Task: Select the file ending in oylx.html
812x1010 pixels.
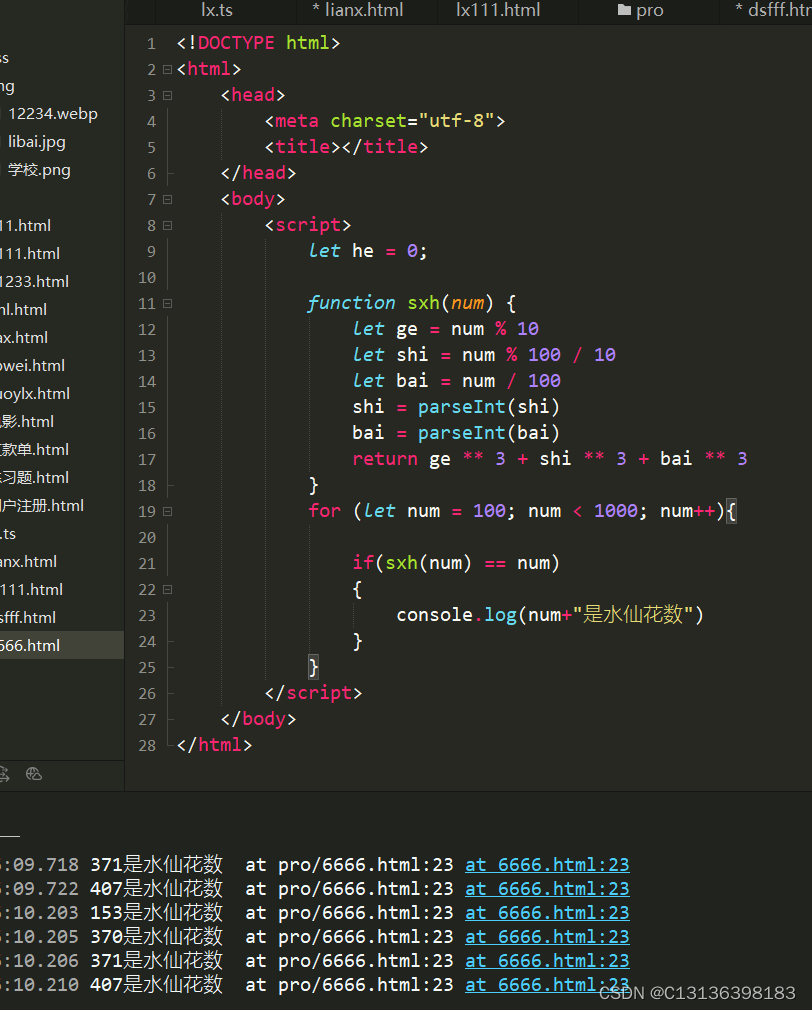Action: 35,394
